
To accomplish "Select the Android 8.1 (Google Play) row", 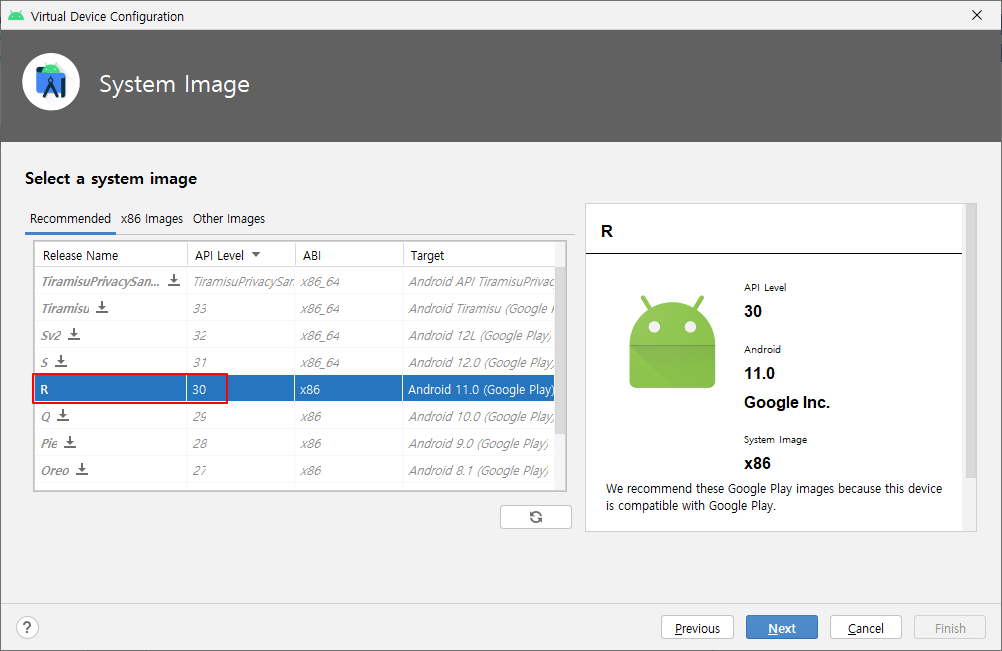I will (295, 470).
